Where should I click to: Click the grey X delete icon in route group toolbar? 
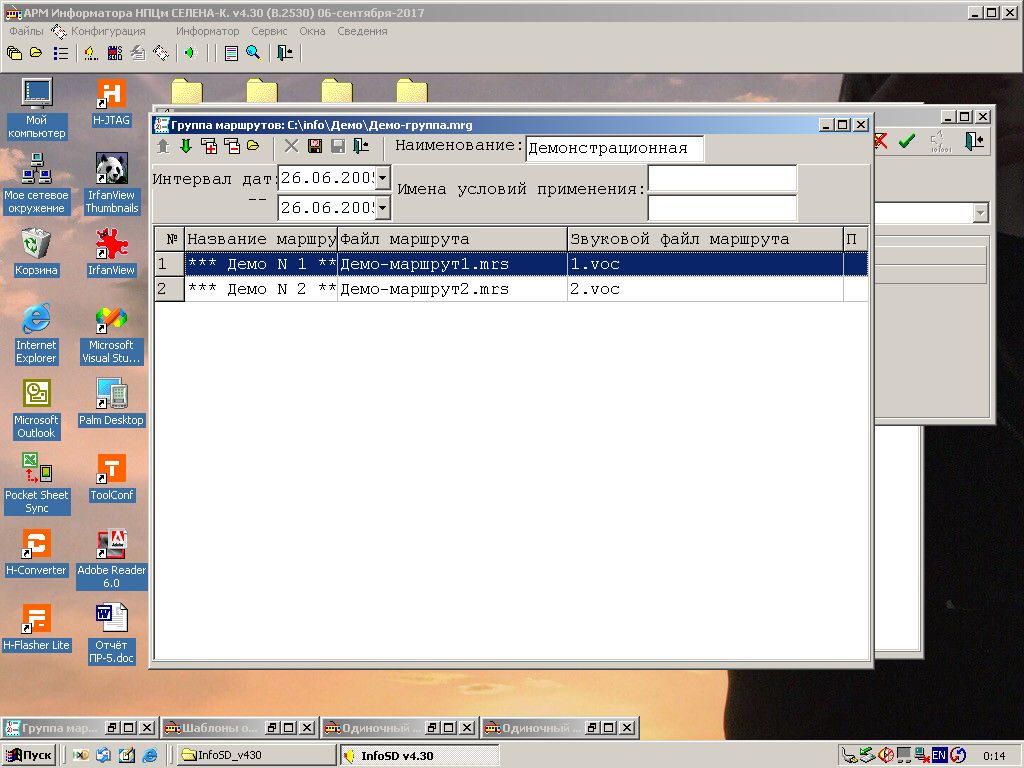coord(291,146)
